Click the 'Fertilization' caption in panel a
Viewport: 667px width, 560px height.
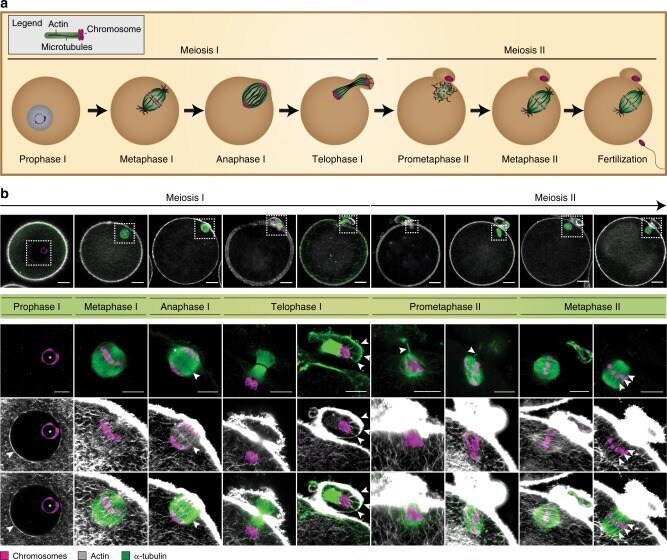point(622,159)
